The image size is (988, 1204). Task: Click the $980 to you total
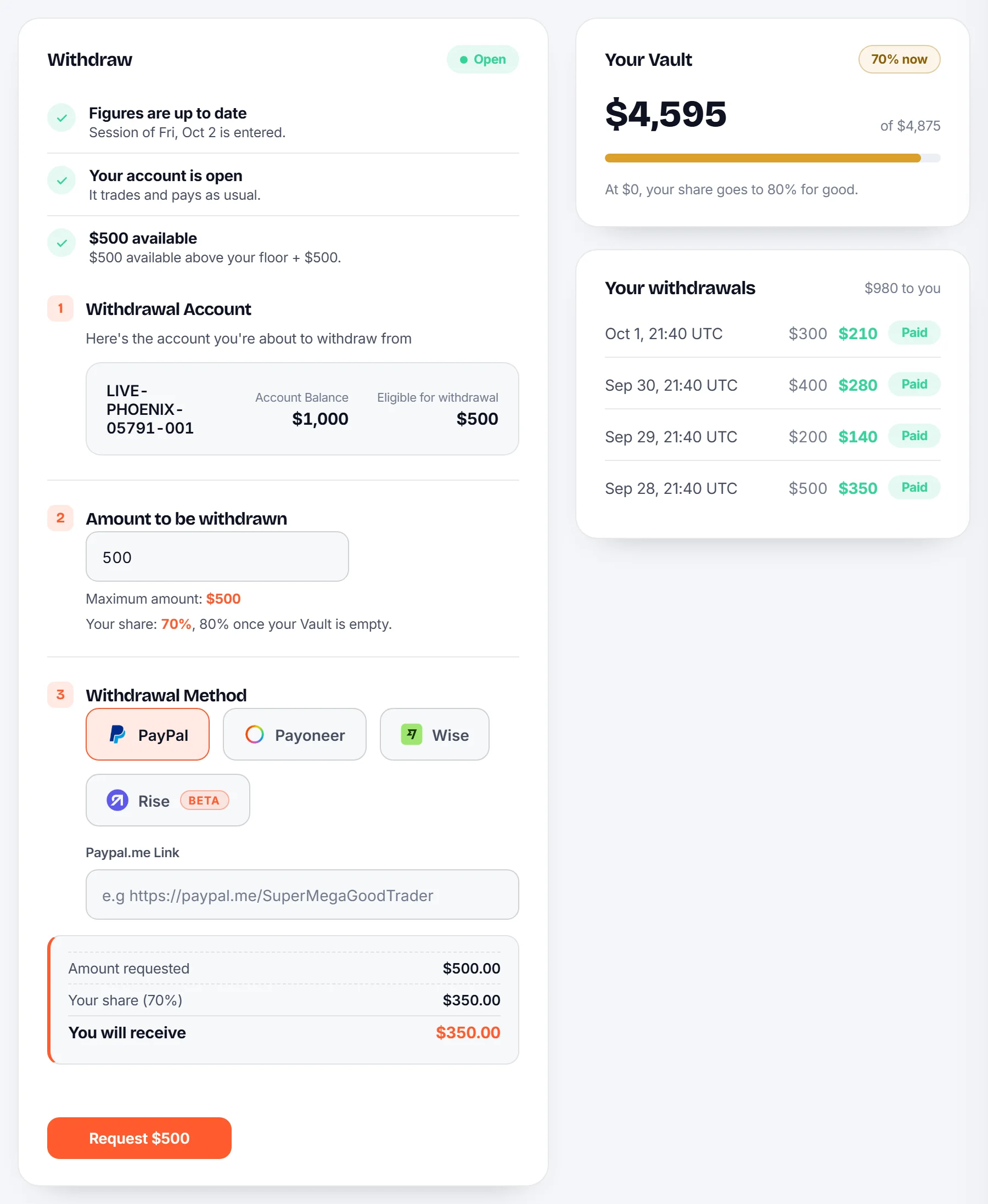pyautogui.click(x=902, y=288)
